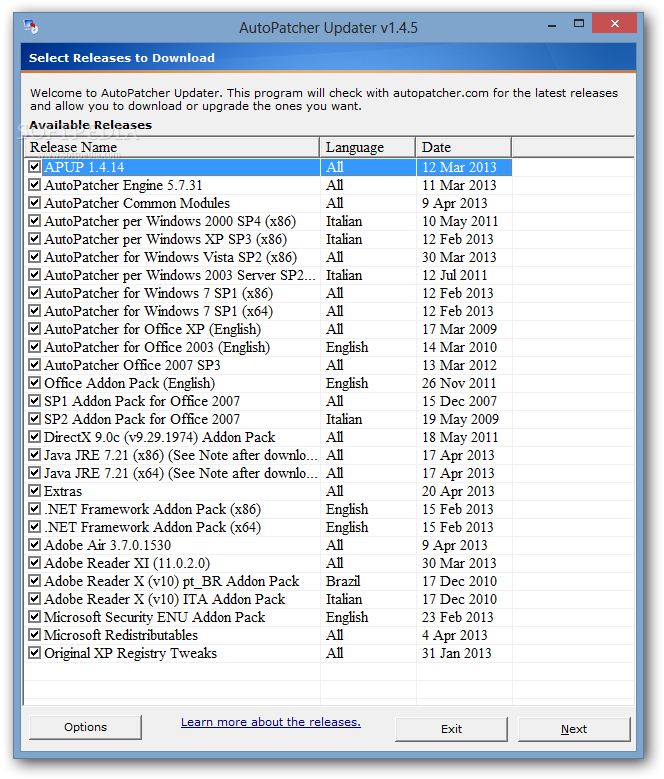The image size is (664, 779).
Task: Uncheck Original XP Registry Tweaks checkbox
Action: pyautogui.click(x=34, y=653)
